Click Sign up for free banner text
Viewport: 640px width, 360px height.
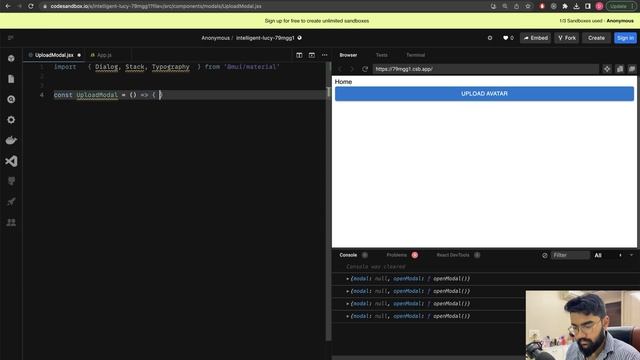tap(317, 21)
